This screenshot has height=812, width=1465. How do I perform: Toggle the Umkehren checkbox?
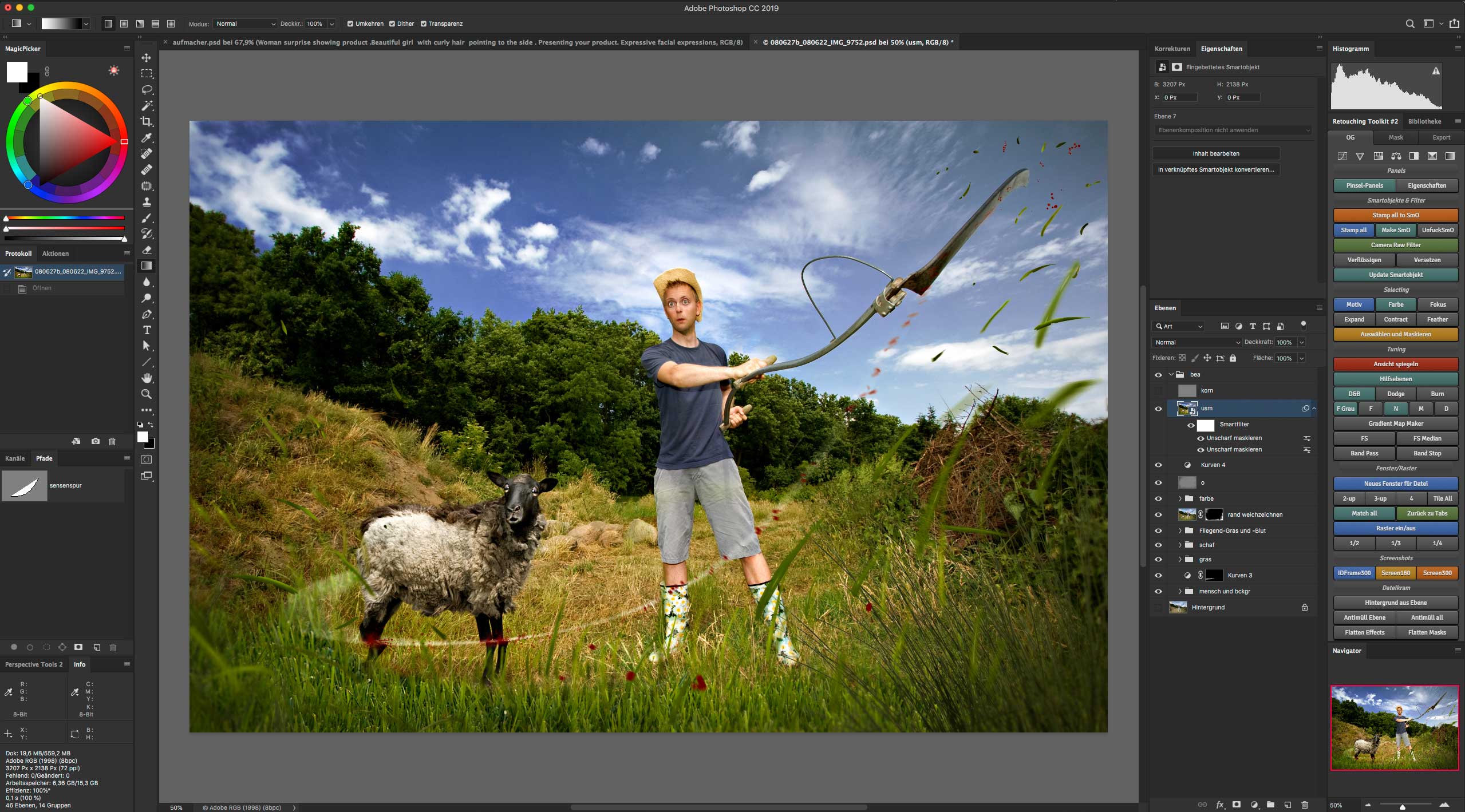(x=350, y=24)
